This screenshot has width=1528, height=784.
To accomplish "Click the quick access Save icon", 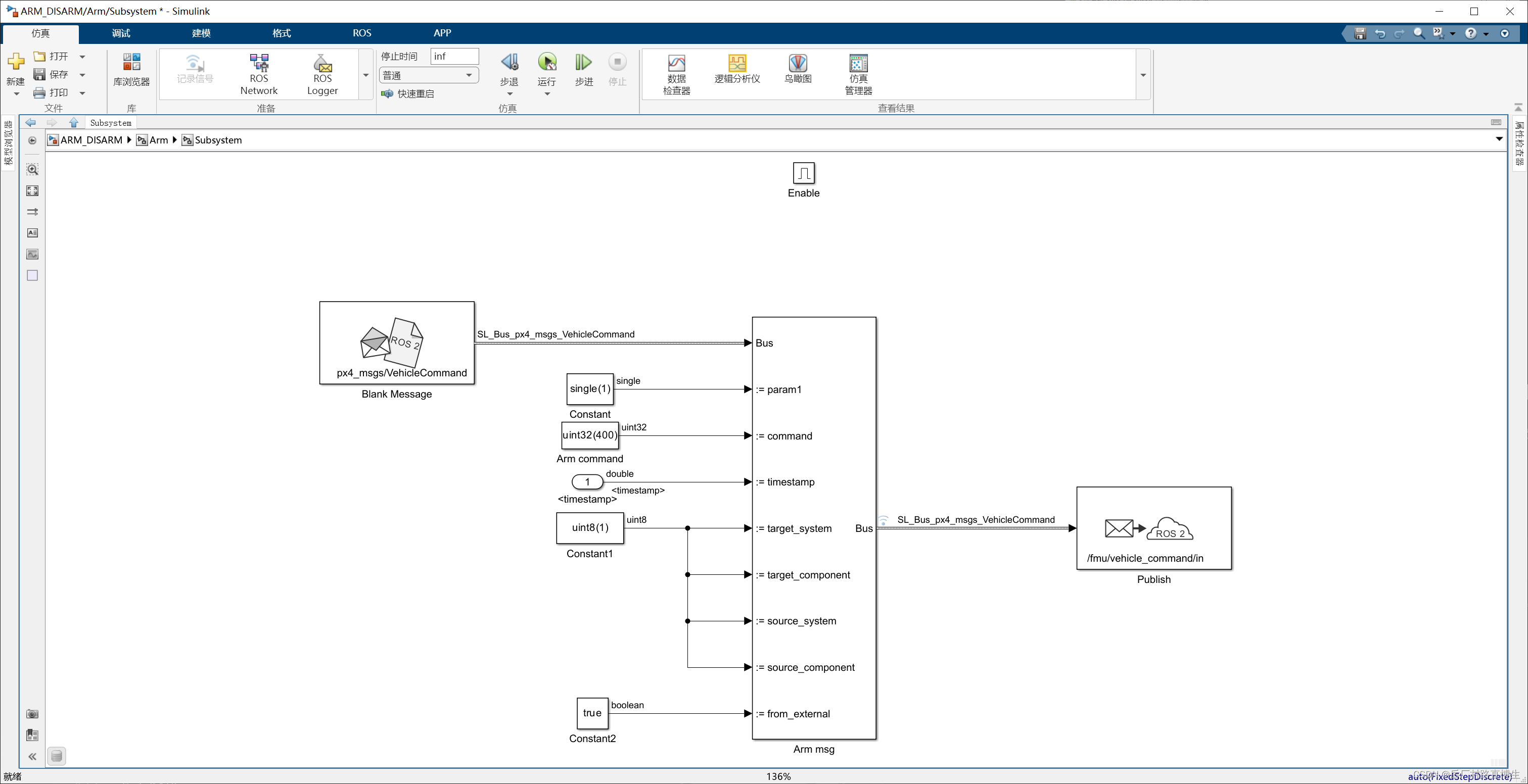I will [x=1360, y=33].
